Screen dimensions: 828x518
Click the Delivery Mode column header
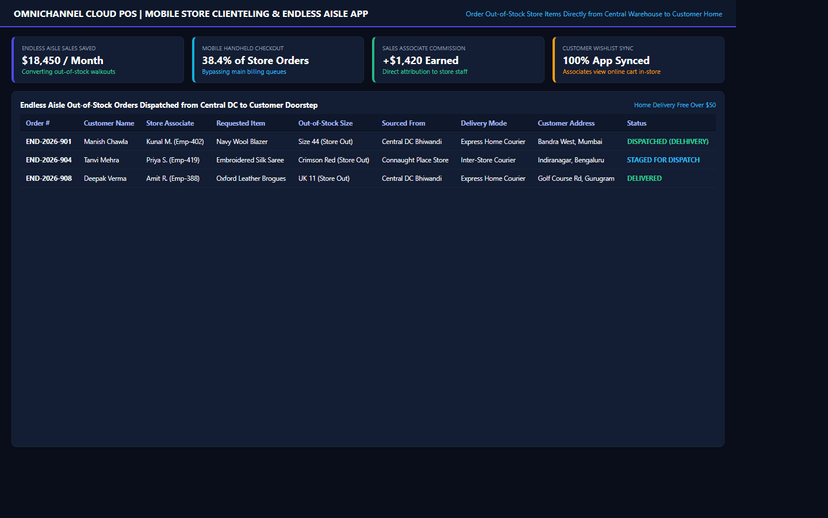click(x=484, y=123)
